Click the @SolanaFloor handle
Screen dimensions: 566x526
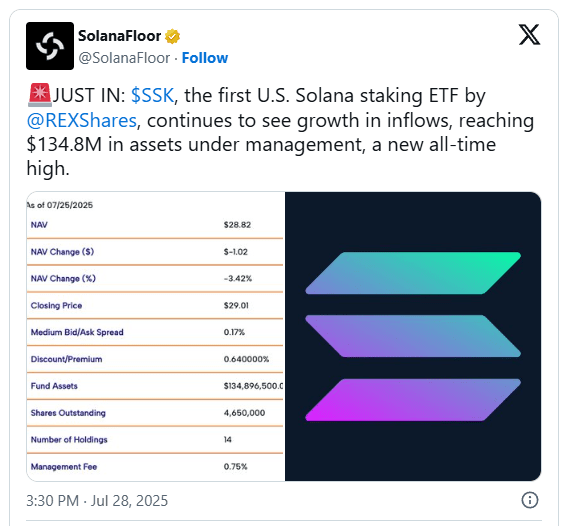coord(124,58)
